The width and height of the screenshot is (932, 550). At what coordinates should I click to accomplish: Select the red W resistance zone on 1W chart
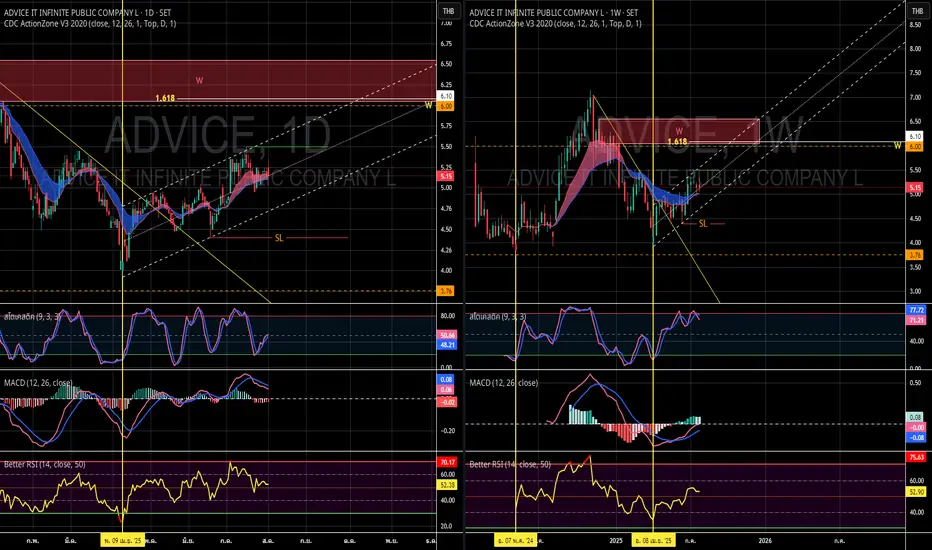[679, 131]
